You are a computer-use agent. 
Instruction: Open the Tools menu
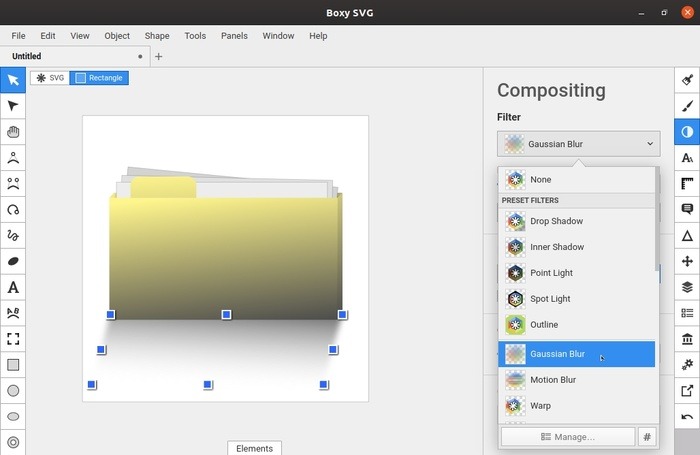[x=195, y=36]
